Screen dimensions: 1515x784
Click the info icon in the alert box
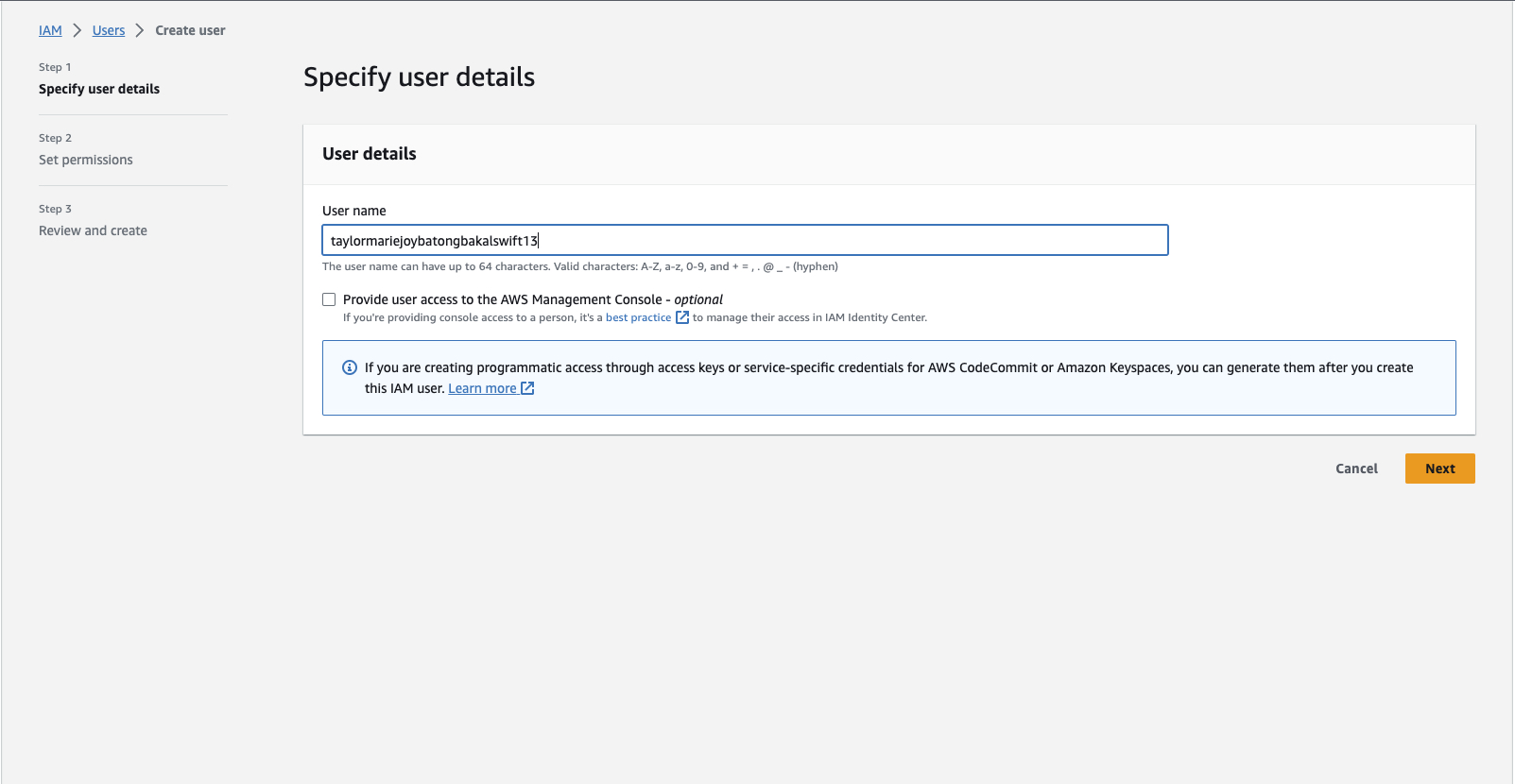pos(350,367)
